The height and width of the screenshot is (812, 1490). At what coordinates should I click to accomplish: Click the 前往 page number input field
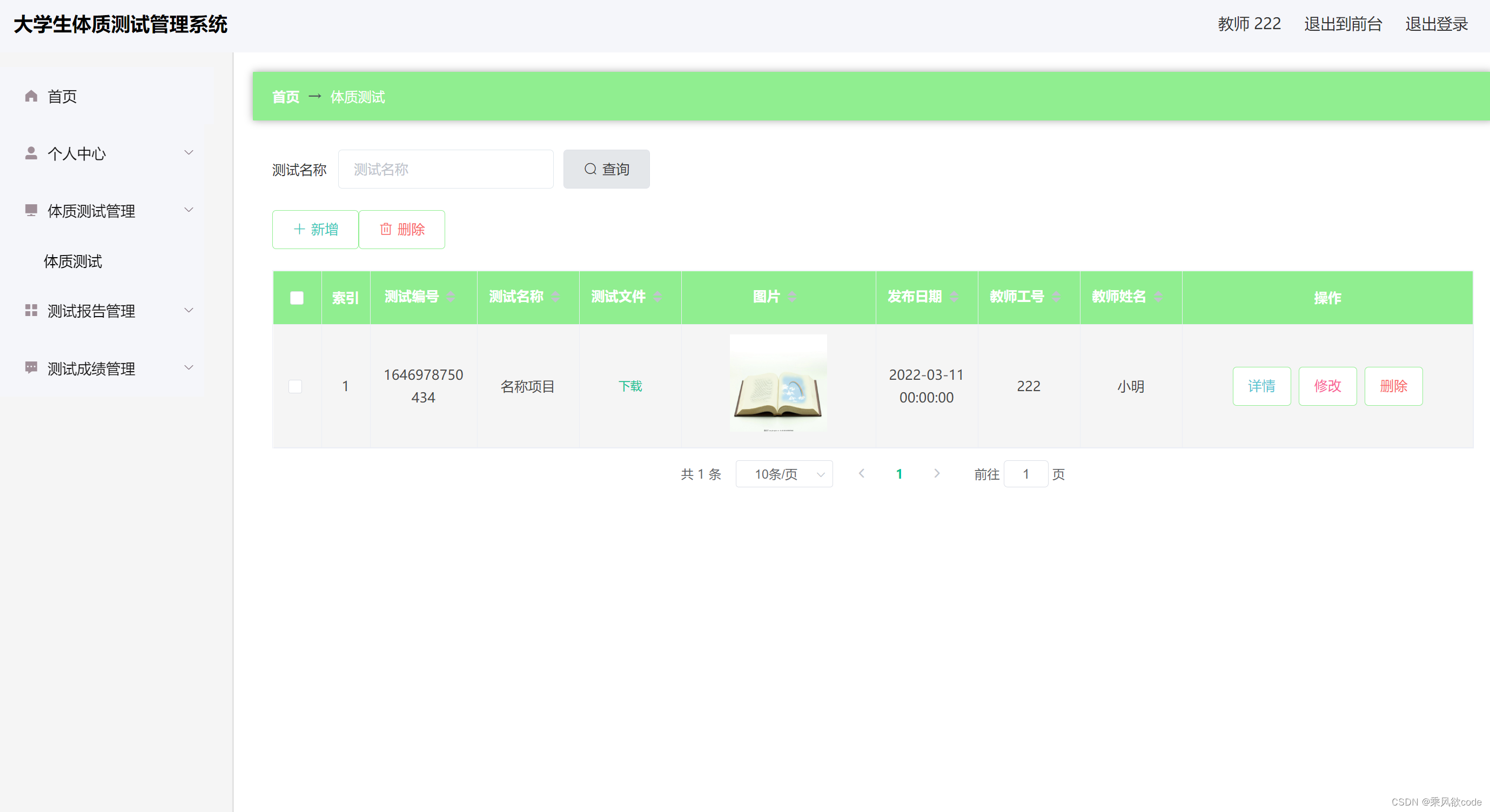pos(1025,474)
